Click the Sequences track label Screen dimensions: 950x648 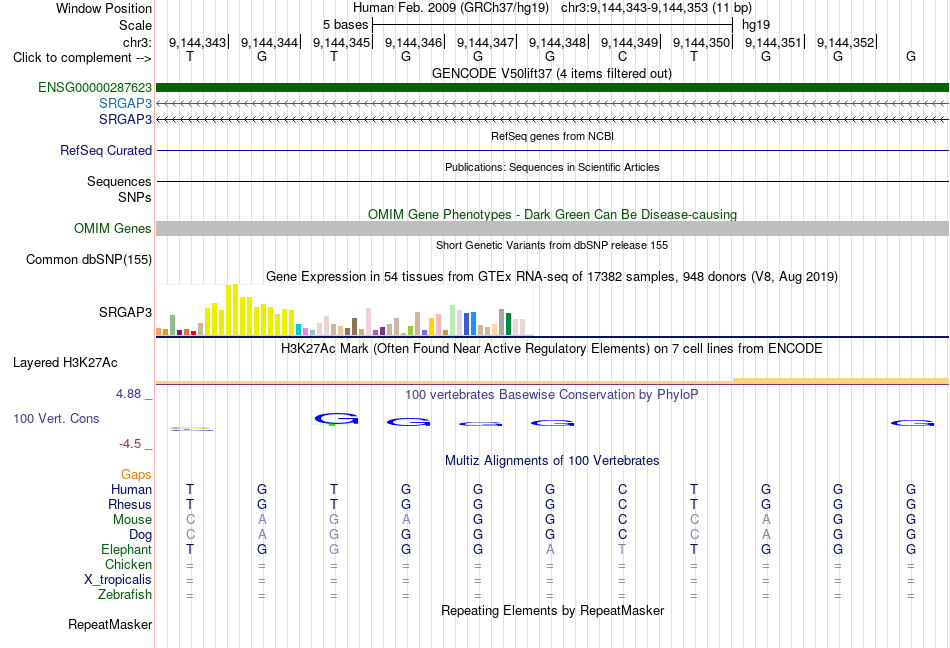[119, 181]
